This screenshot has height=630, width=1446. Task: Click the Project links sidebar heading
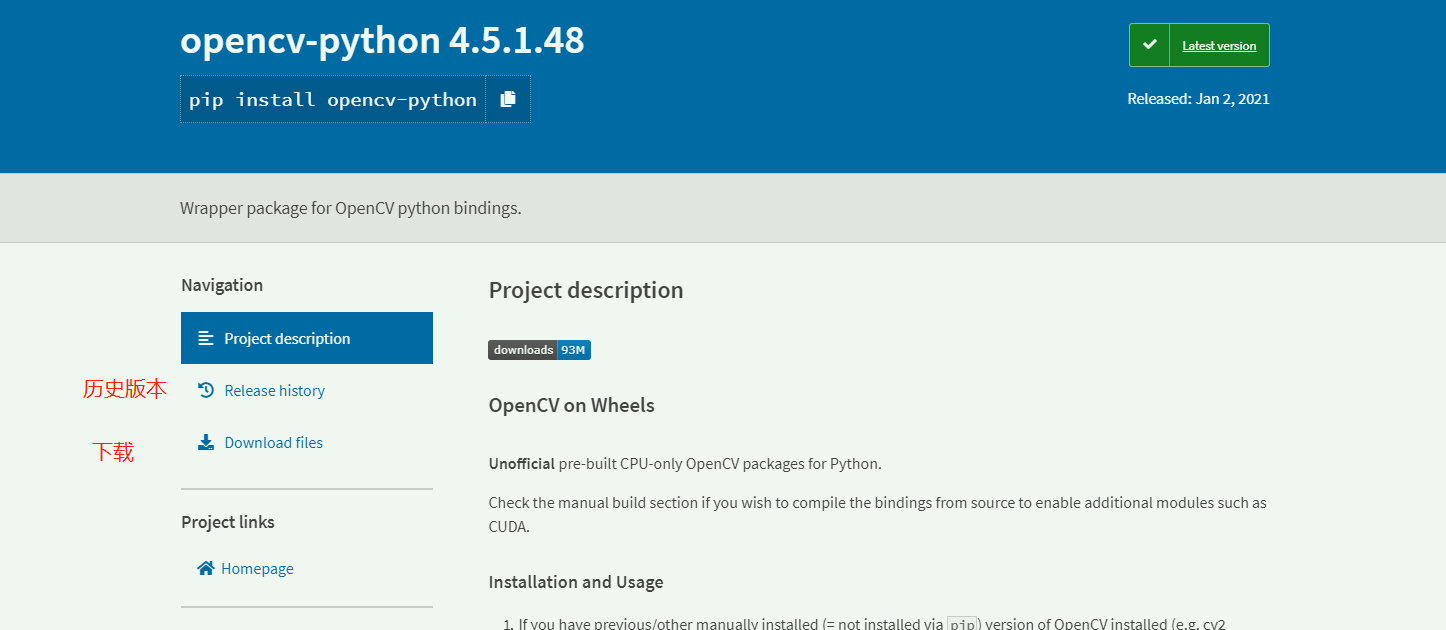point(228,522)
